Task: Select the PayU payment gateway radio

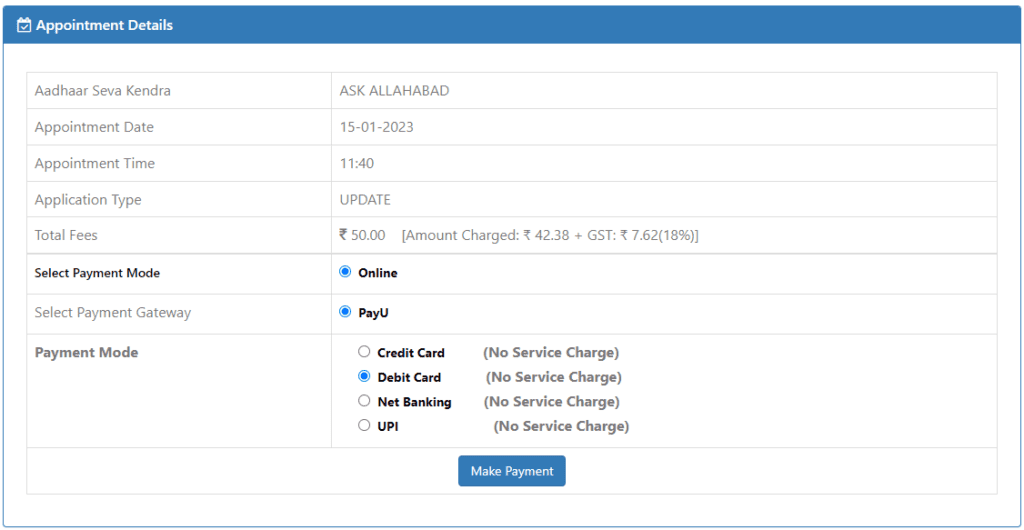Action: [345, 312]
